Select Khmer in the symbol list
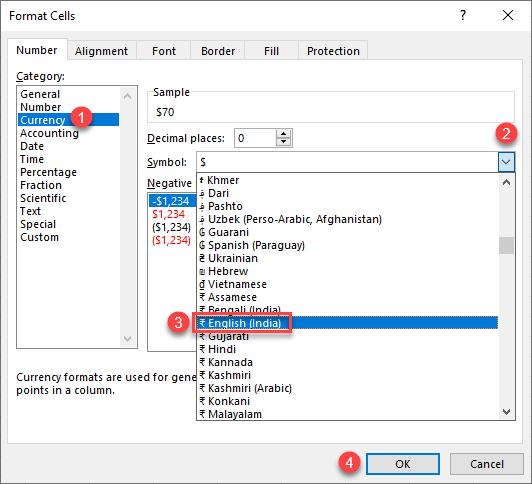This screenshot has height=484, width=532. pos(348,180)
